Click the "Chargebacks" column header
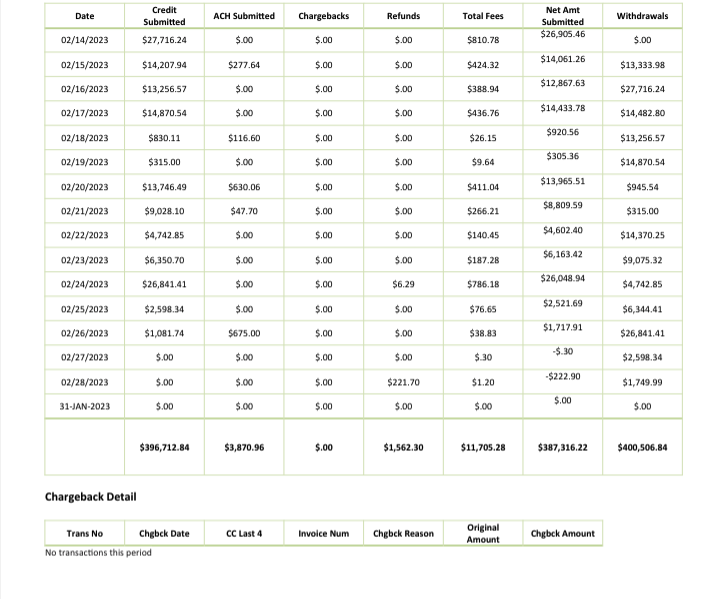The height and width of the screenshot is (599, 719). pos(323,16)
